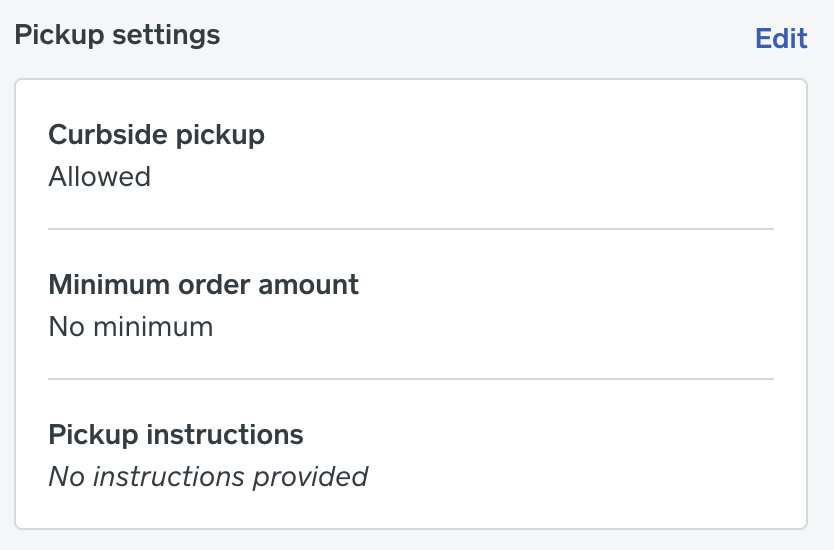Click the word amount in Minimum order amount
This screenshot has height=550, width=834.
(x=308, y=284)
